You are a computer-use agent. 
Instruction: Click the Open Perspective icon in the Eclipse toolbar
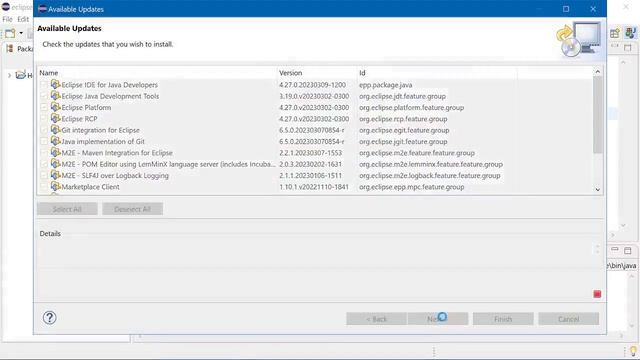pyautogui.click(x=615, y=33)
